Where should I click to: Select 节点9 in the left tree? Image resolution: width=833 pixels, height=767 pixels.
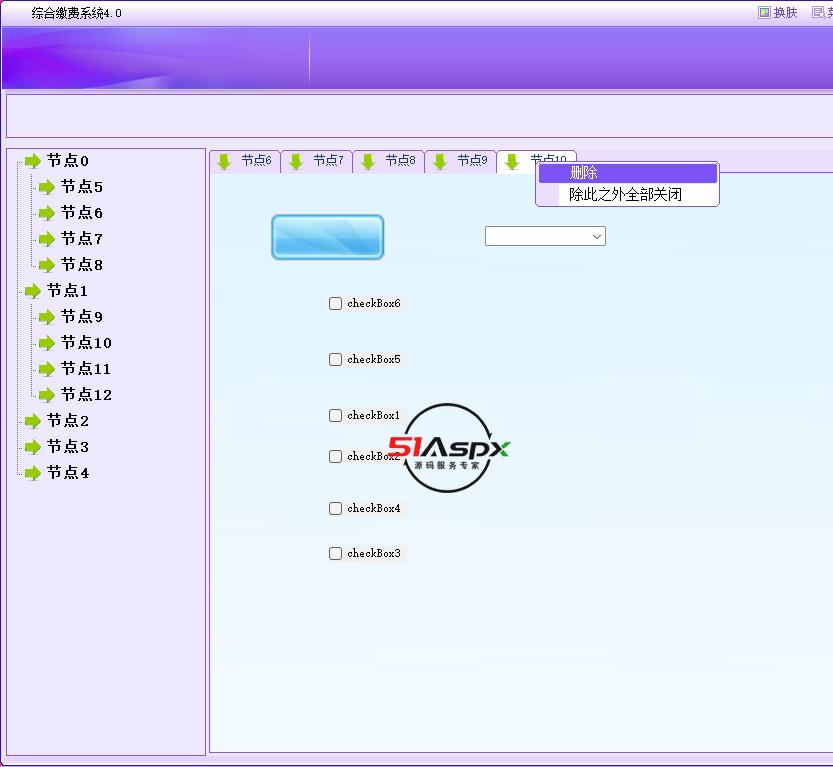[82, 317]
